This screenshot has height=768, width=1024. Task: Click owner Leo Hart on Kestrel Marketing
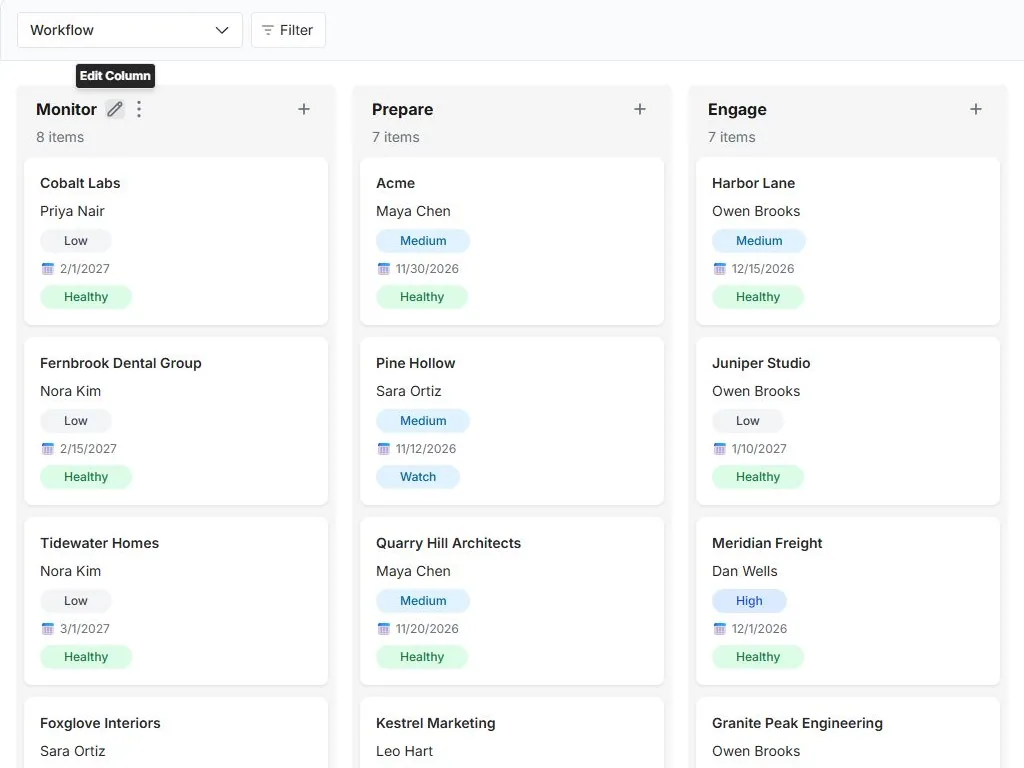coord(404,752)
